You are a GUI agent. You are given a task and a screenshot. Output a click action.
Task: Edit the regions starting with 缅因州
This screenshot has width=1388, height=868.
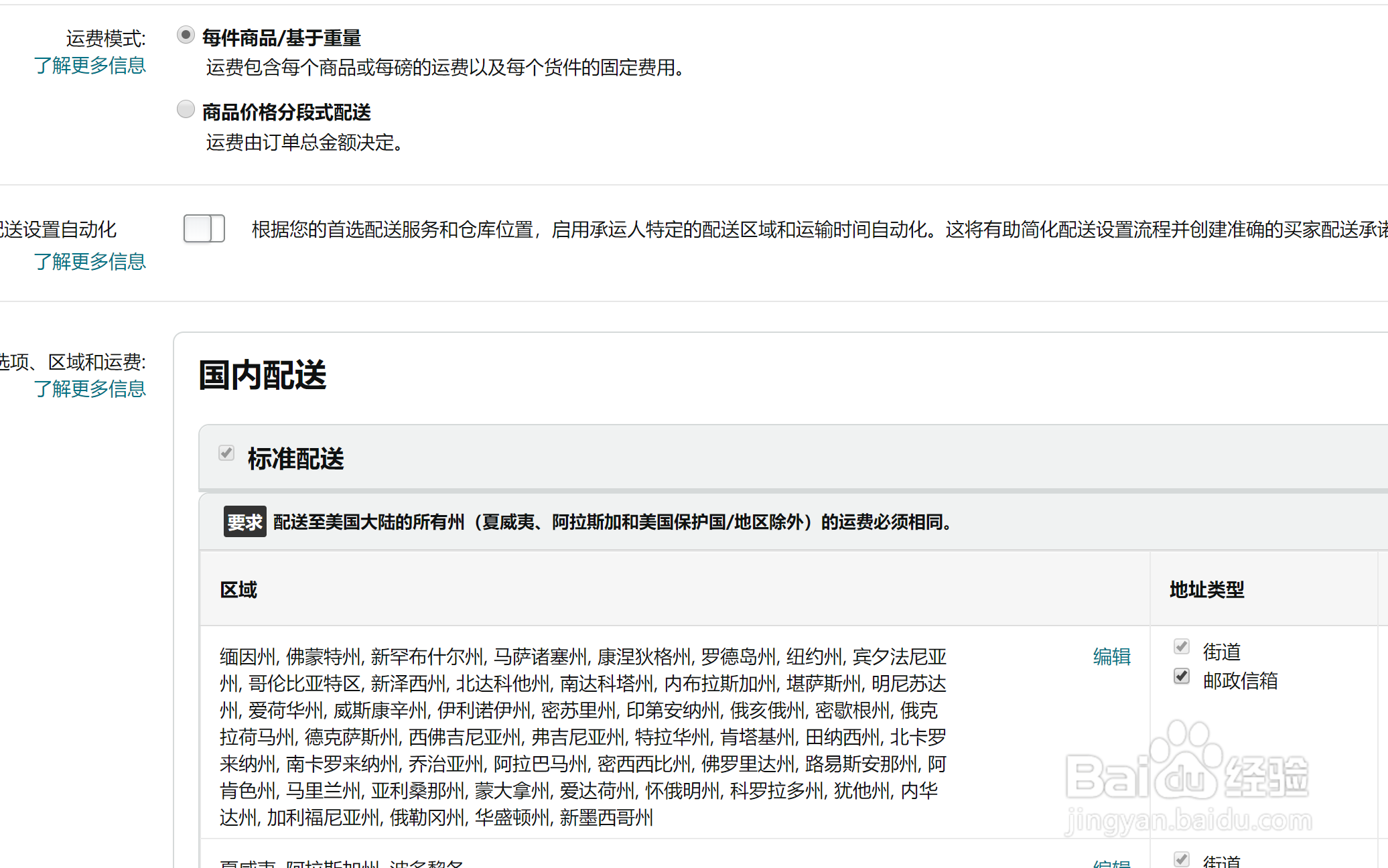(1111, 656)
